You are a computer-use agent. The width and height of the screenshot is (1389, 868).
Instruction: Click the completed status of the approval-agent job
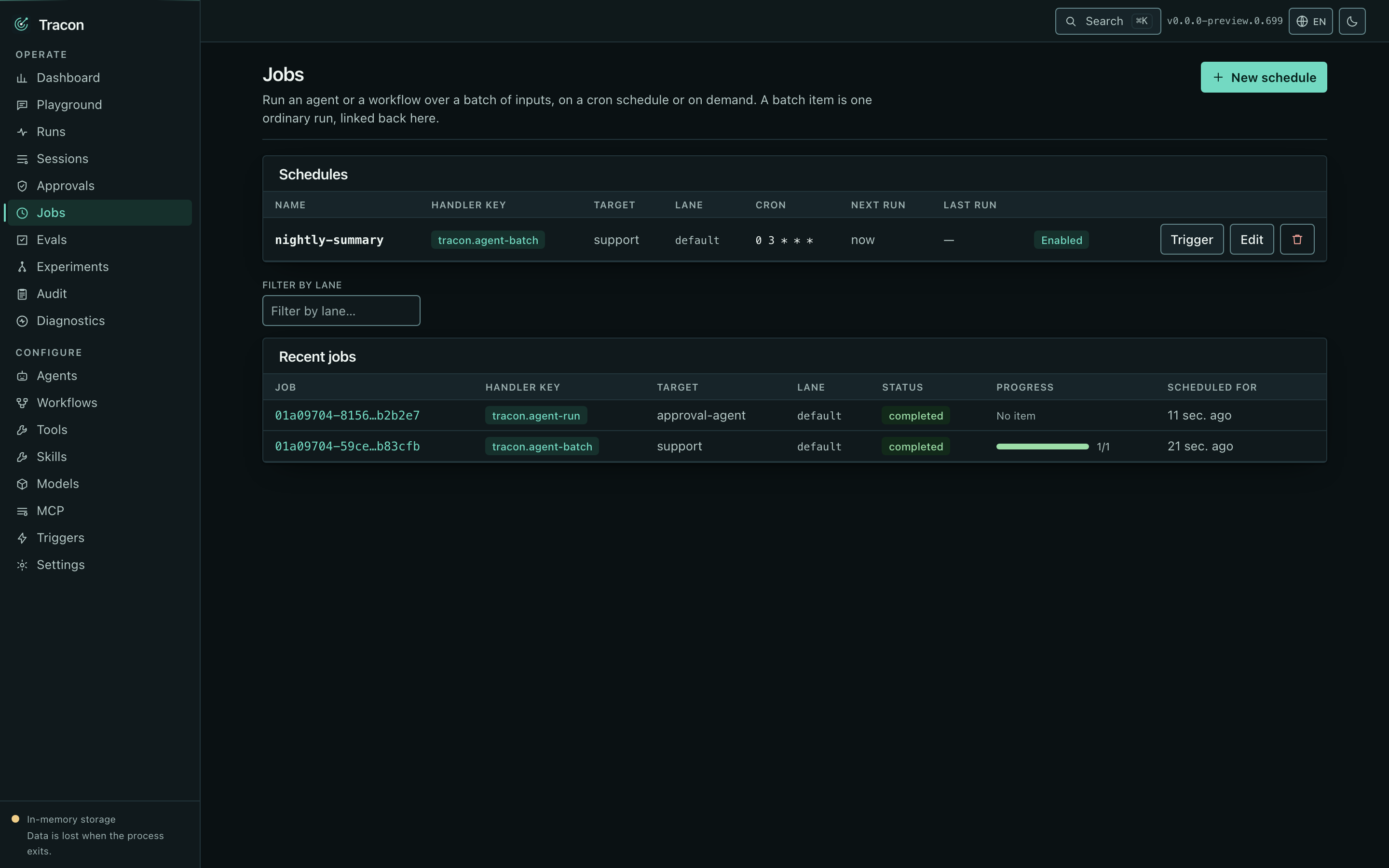tap(915, 416)
